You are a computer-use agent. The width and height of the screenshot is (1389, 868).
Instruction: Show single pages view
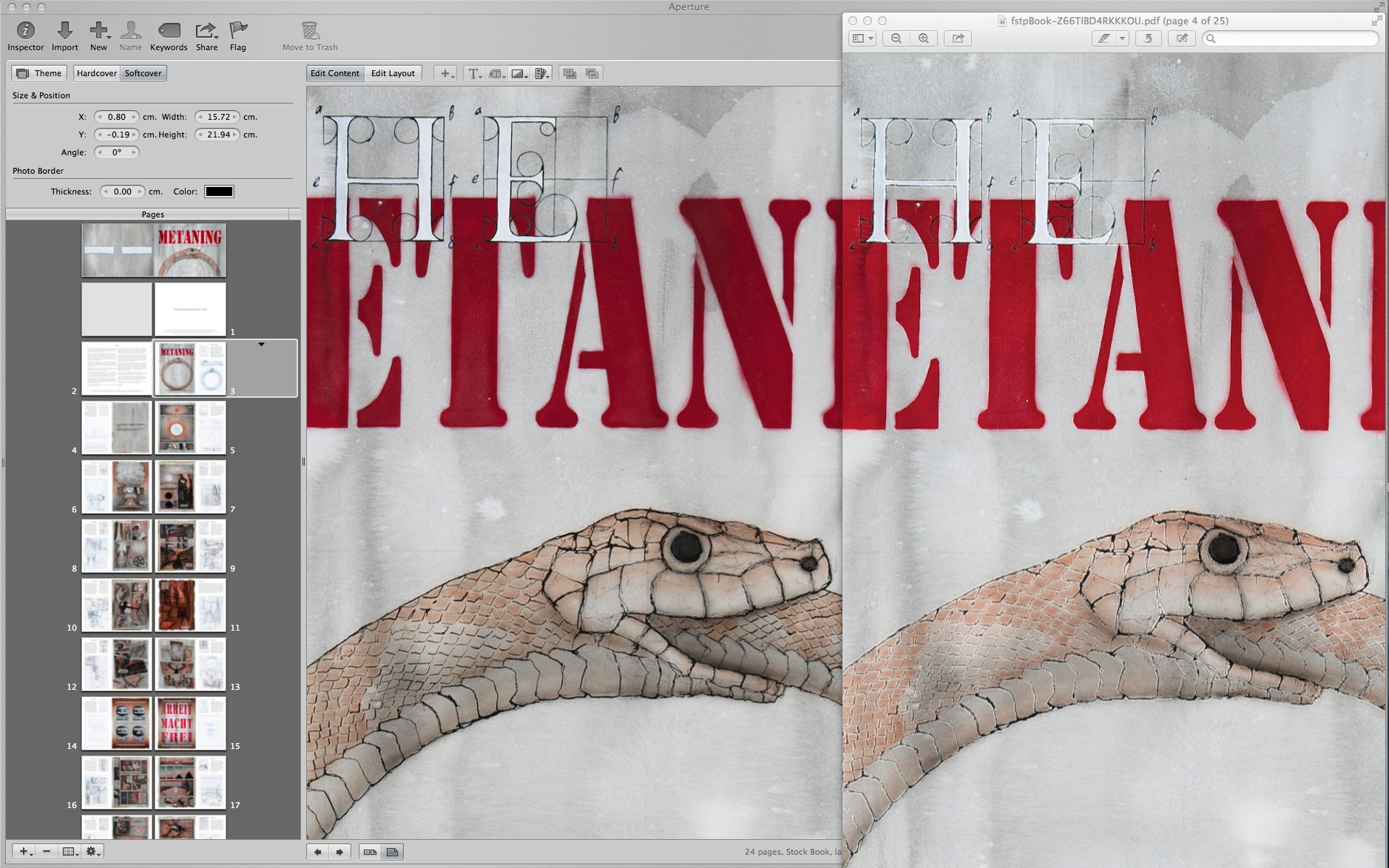[392, 852]
